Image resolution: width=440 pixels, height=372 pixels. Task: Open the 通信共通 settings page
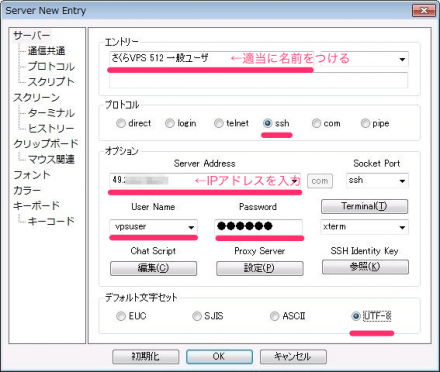pos(46,51)
